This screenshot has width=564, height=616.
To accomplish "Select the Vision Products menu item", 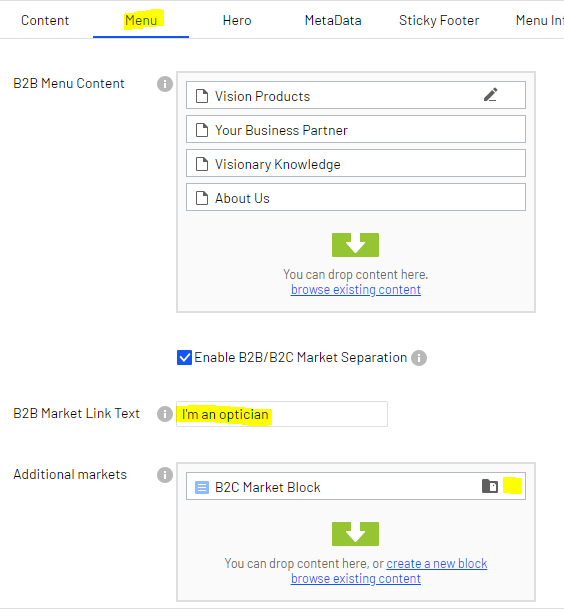I will [356, 95].
